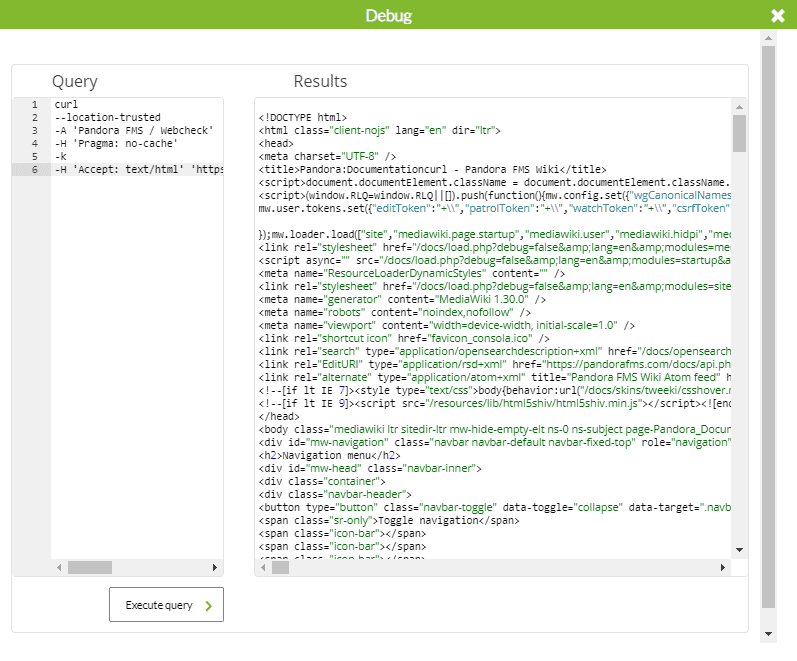Click the '<div class="navbar-header">' result line
This screenshot has width=797, height=661.
pyautogui.click(x=335, y=495)
